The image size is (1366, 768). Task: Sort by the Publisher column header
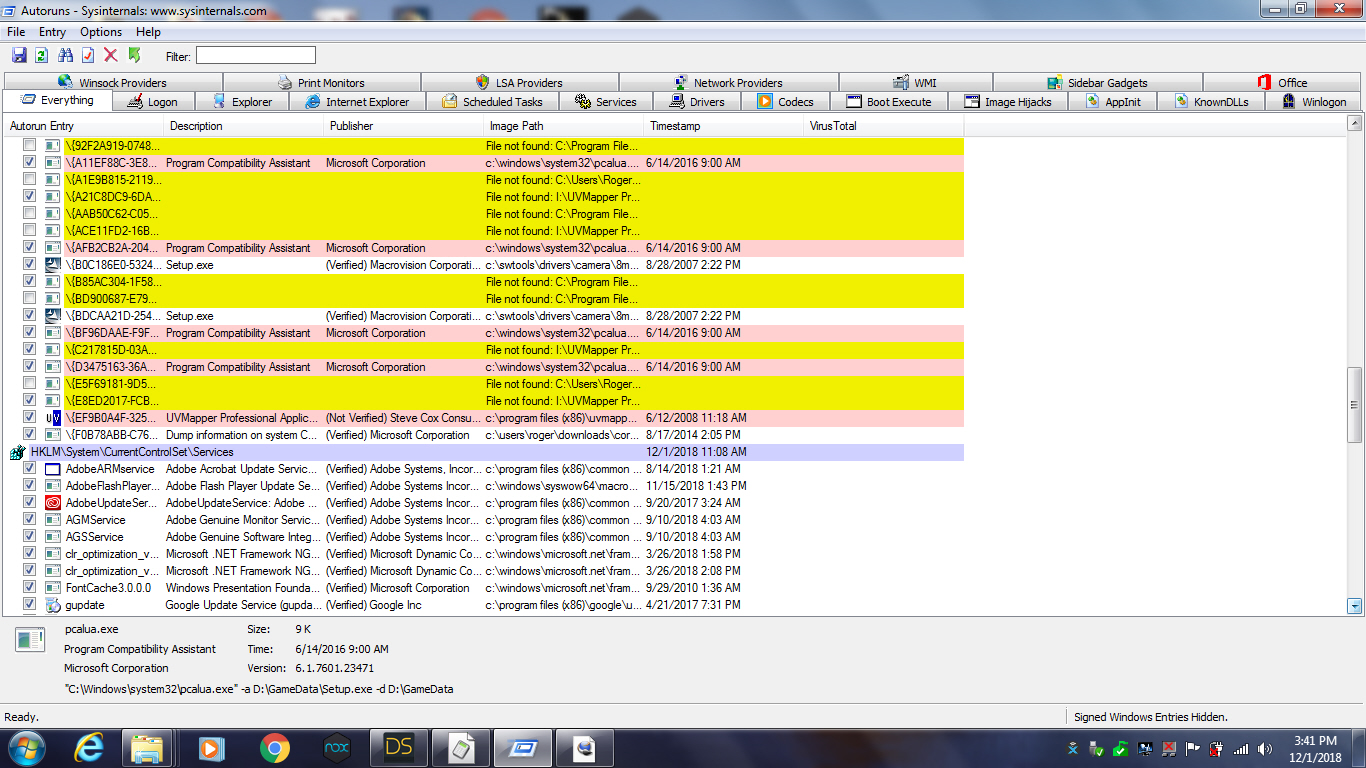[404, 126]
